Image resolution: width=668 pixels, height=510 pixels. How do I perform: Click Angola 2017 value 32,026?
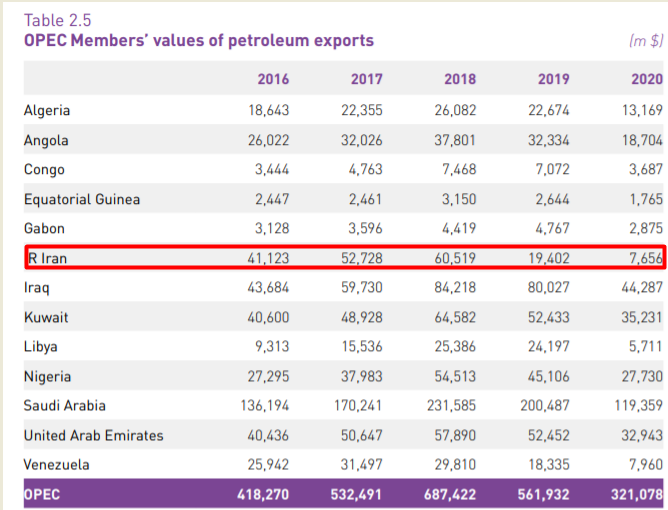(x=362, y=140)
